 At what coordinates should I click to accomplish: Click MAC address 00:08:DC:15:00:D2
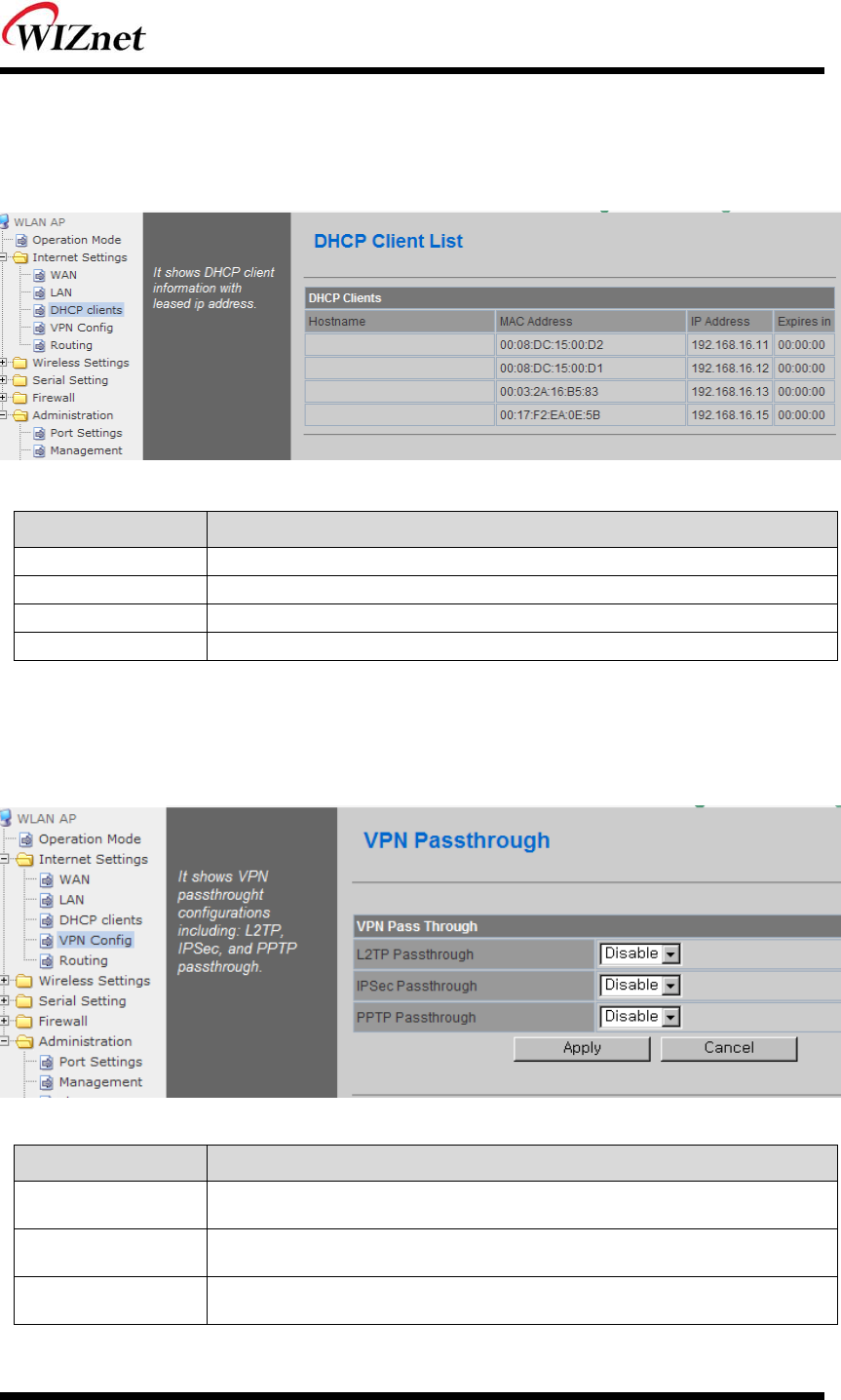click(552, 345)
